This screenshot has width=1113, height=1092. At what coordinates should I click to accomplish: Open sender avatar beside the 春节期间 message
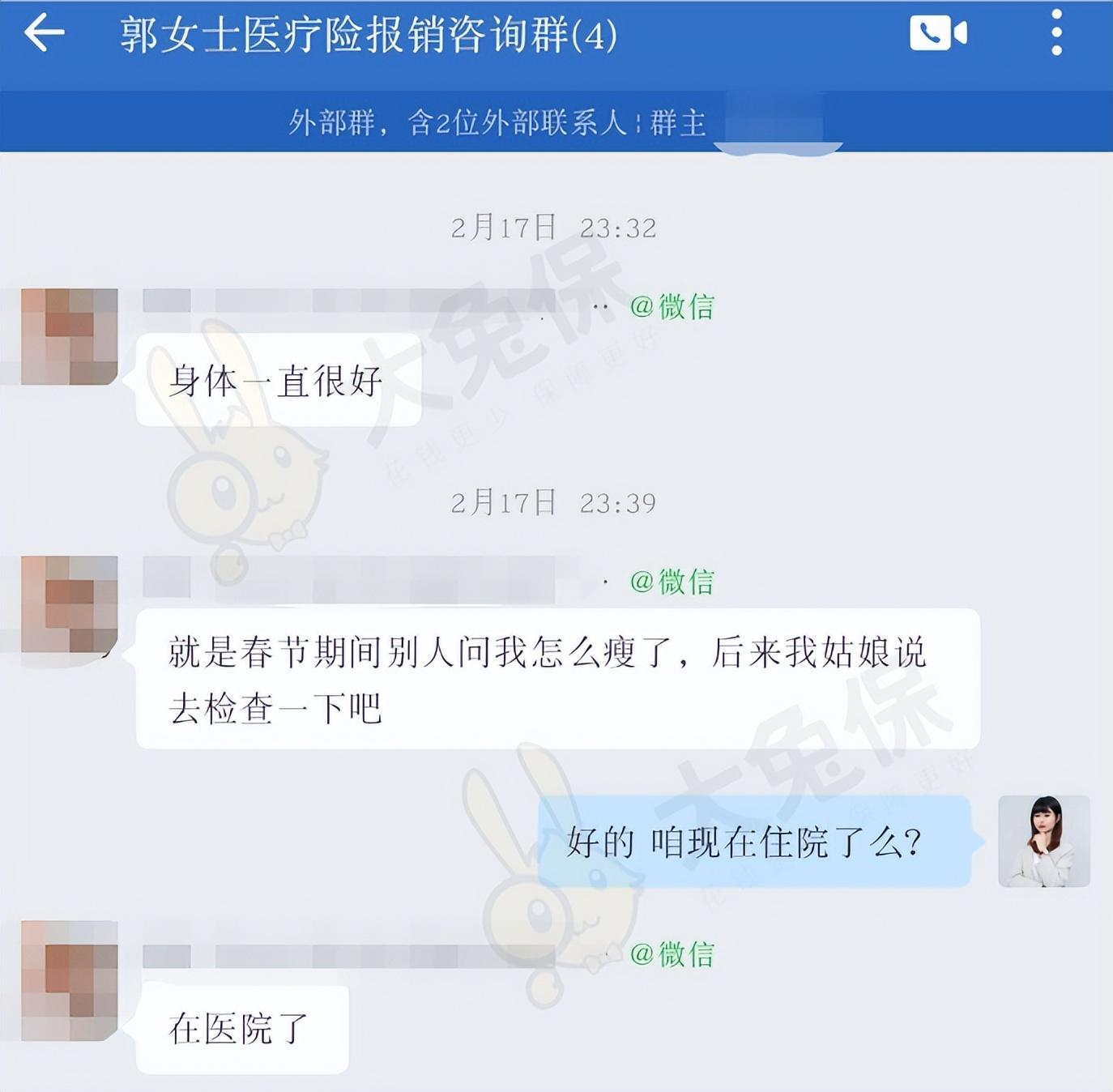pos(70,604)
